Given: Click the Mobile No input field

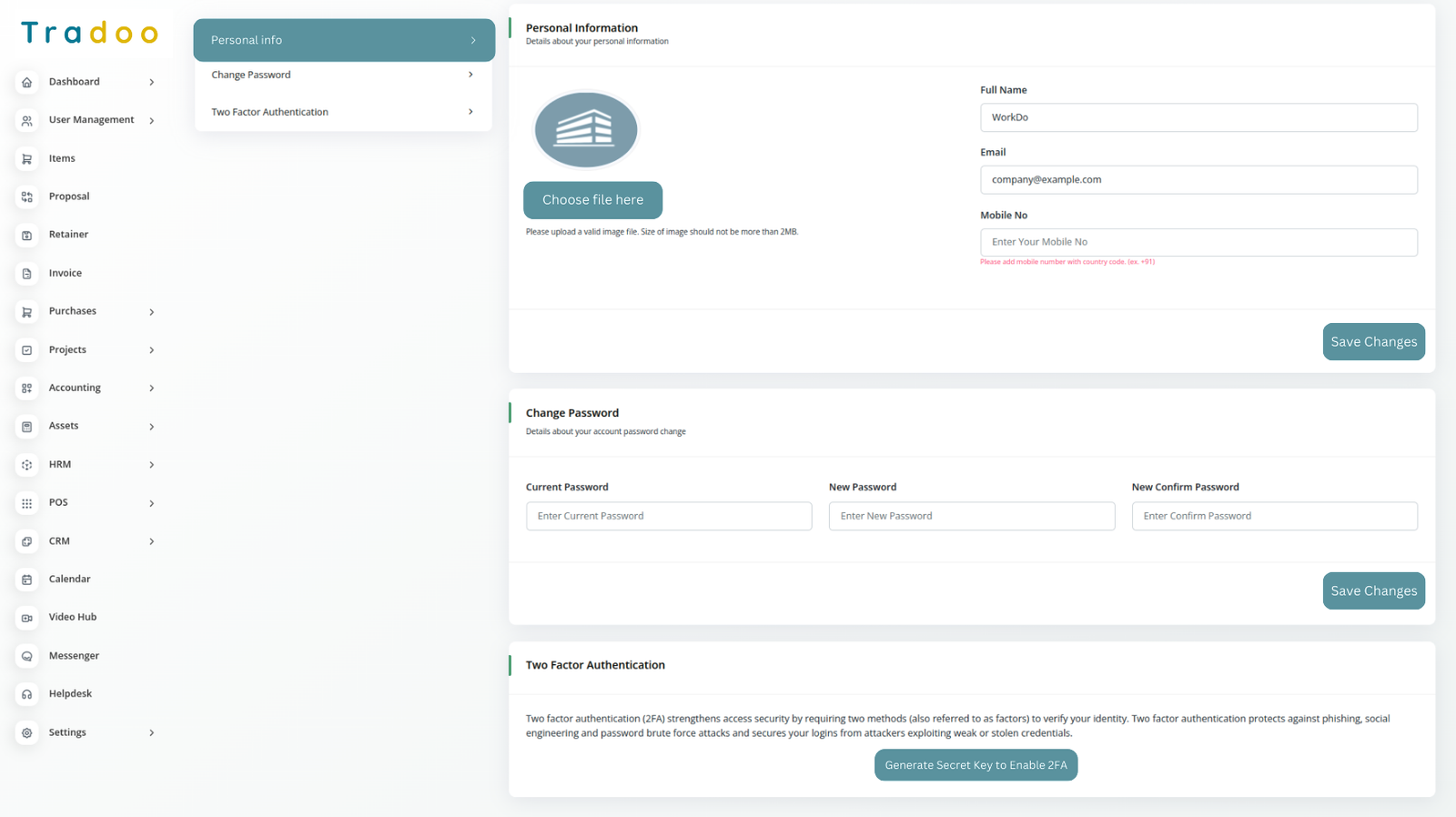Looking at the screenshot, I should (x=1198, y=242).
